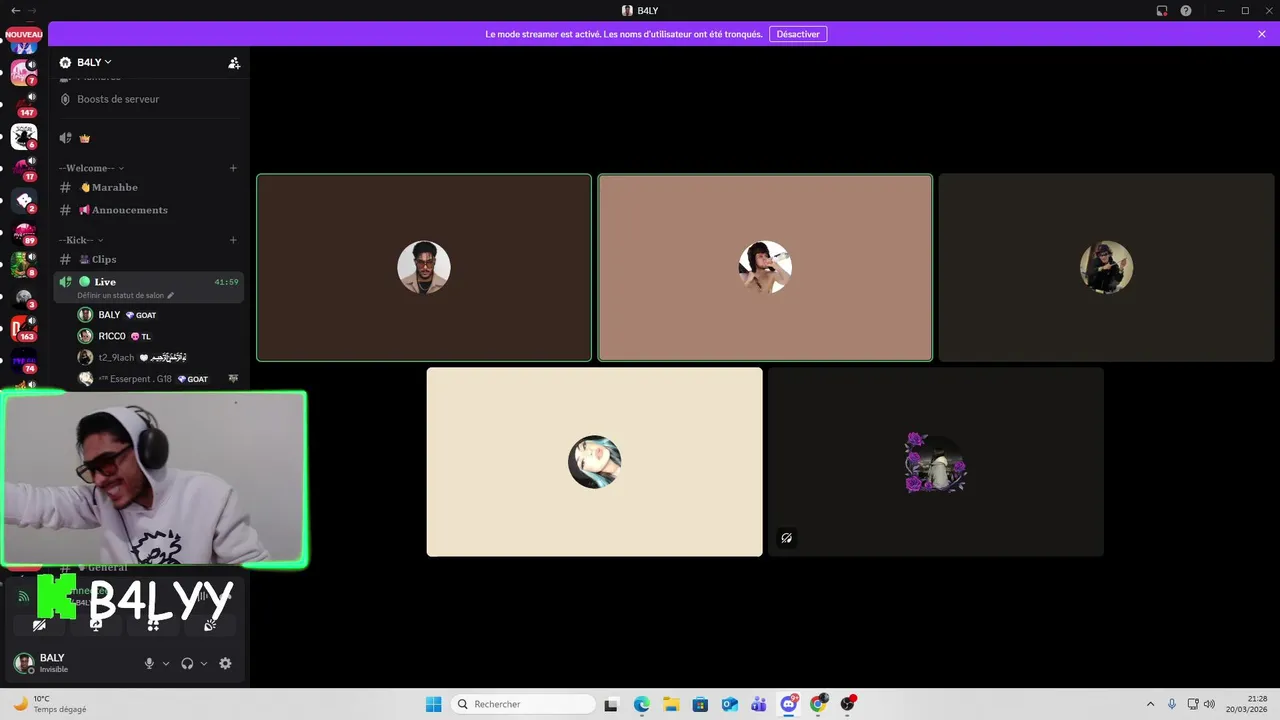The width and height of the screenshot is (1280, 720).
Task: Toggle headphones deafen
Action: (x=187, y=663)
